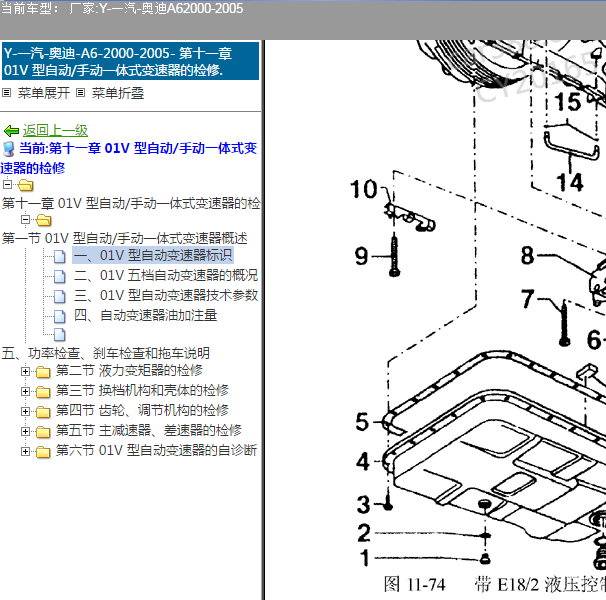
Task: Open 二、01V 五档自动变速器的概况
Action: (166, 275)
